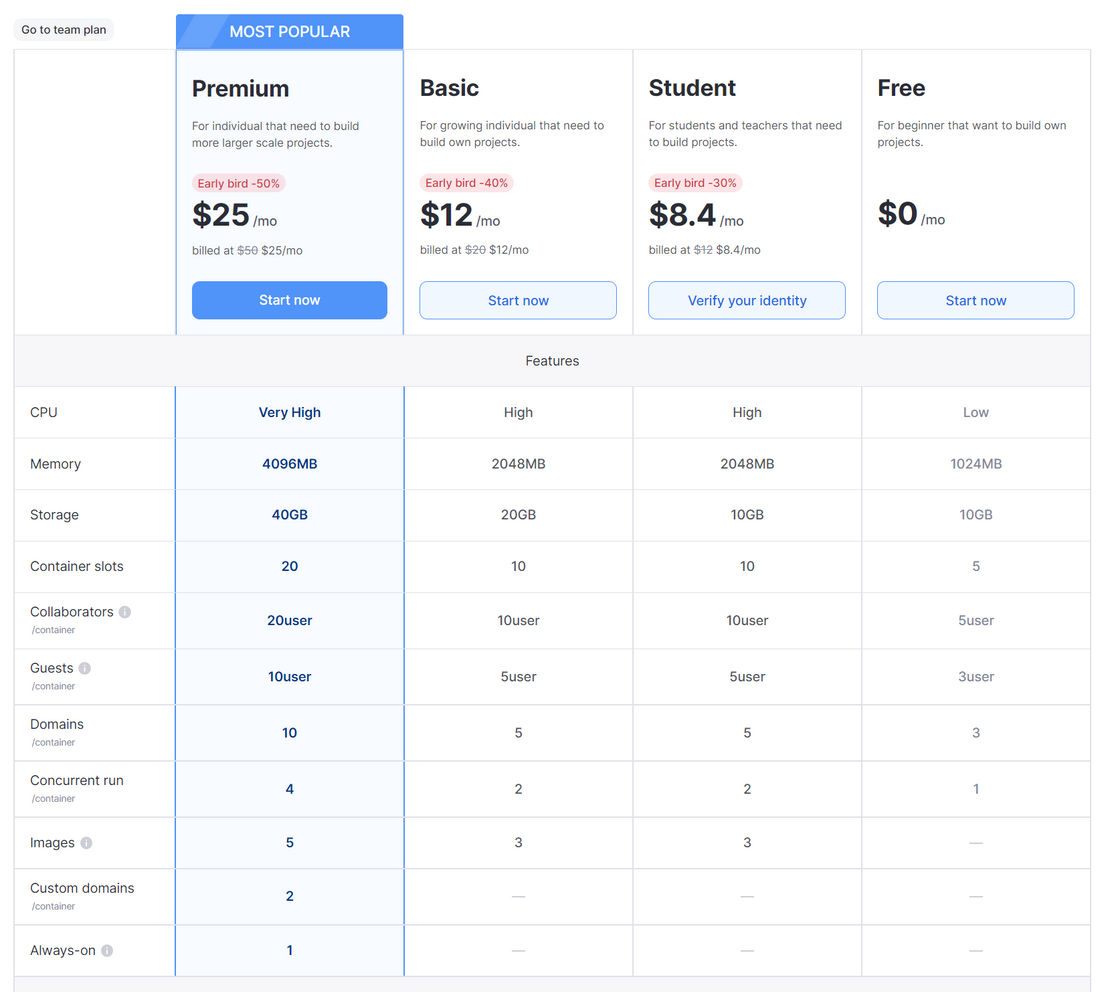Click the Free plan 5user collaborators value
This screenshot has width=1108, height=992.
[x=976, y=620]
